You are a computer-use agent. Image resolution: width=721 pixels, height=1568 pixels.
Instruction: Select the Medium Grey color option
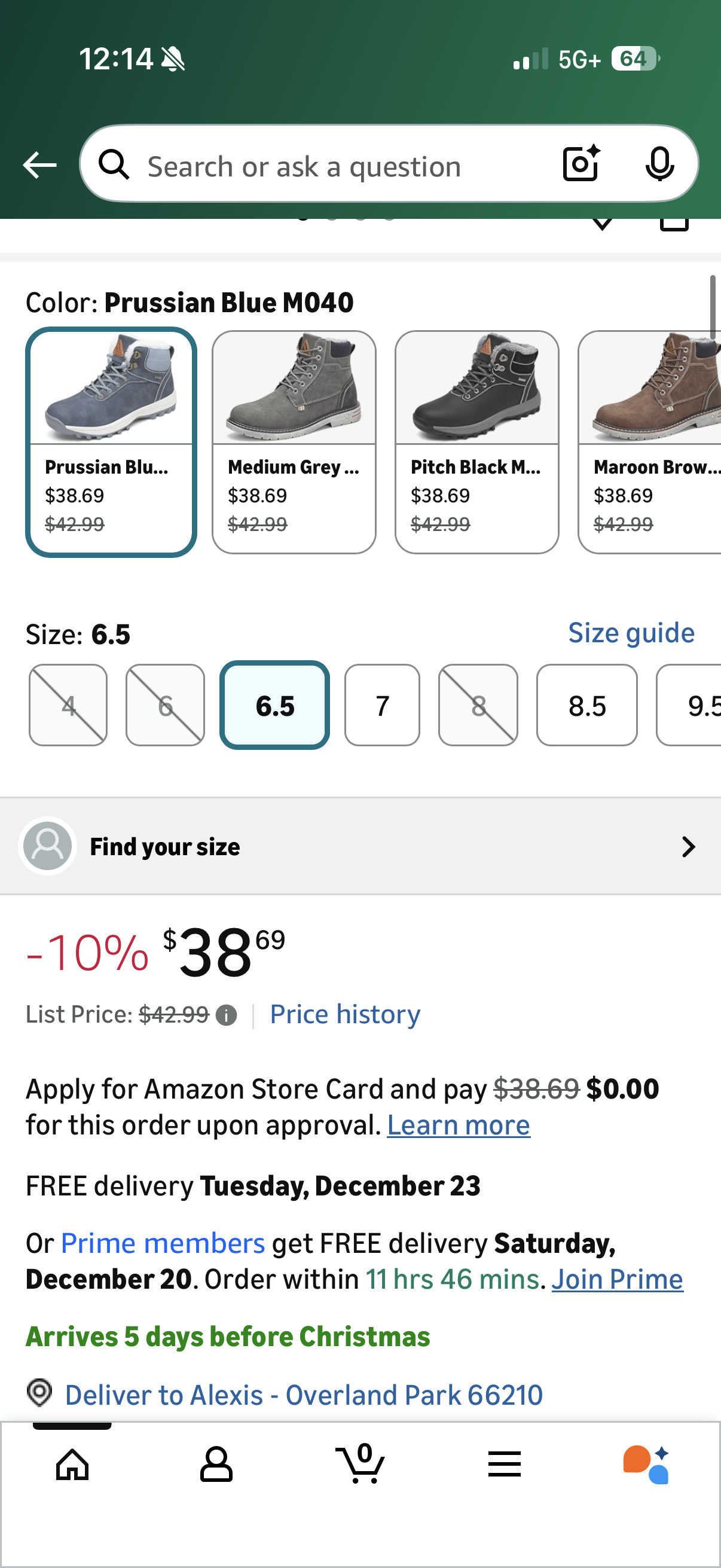pyautogui.click(x=294, y=442)
